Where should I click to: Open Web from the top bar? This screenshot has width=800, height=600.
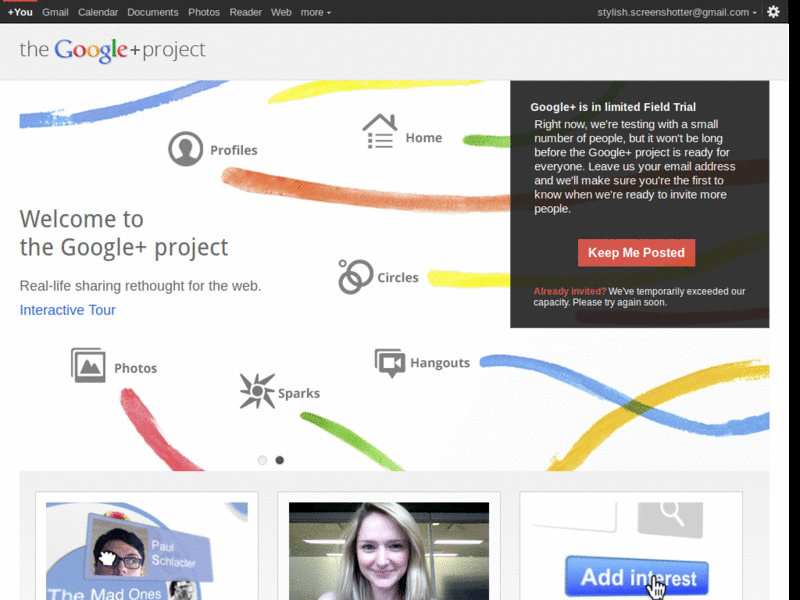tap(281, 12)
